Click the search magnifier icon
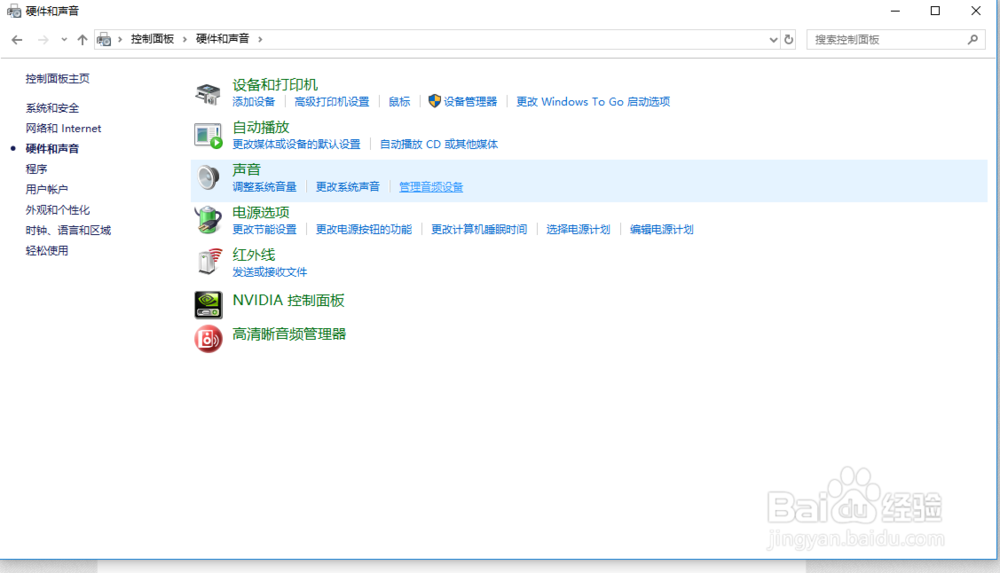The width and height of the screenshot is (1000, 573). pyautogui.click(x=973, y=40)
